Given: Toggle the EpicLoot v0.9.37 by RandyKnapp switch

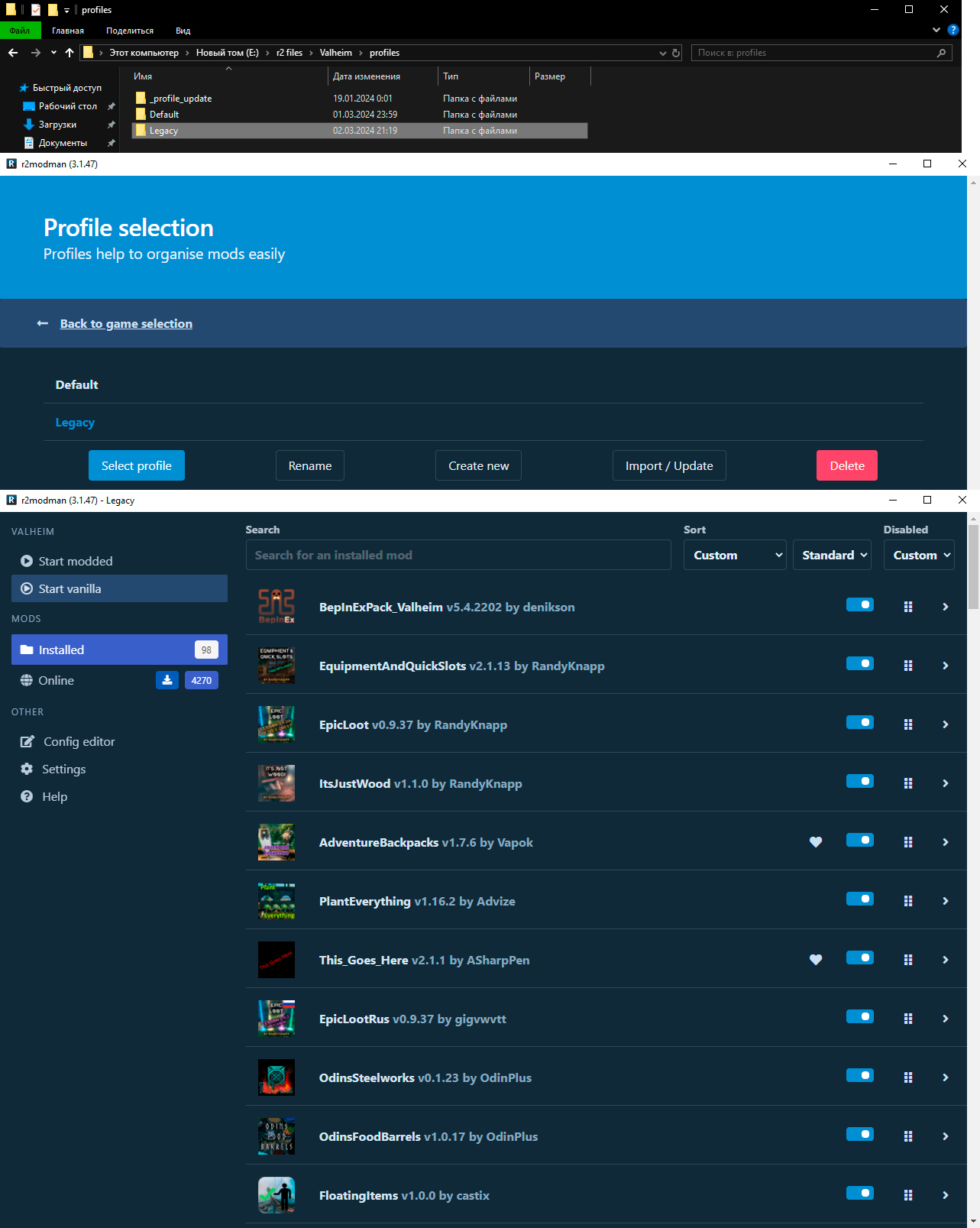Looking at the screenshot, I should 860,722.
